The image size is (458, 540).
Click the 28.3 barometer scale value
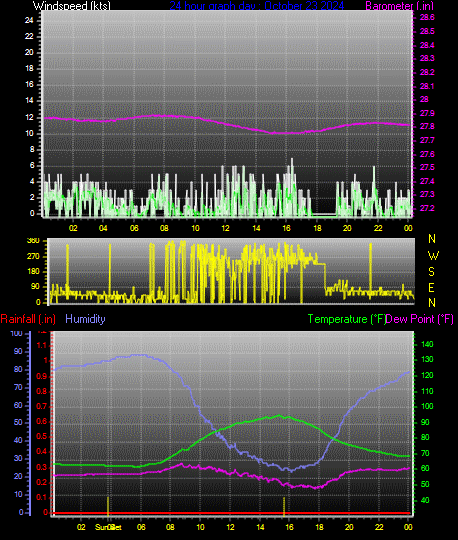(427, 58)
